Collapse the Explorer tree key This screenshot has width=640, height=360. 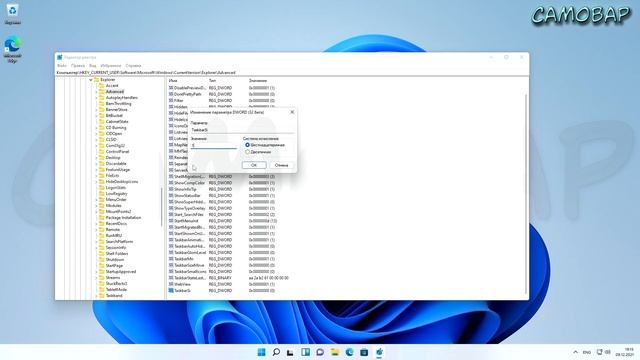click(x=91, y=80)
